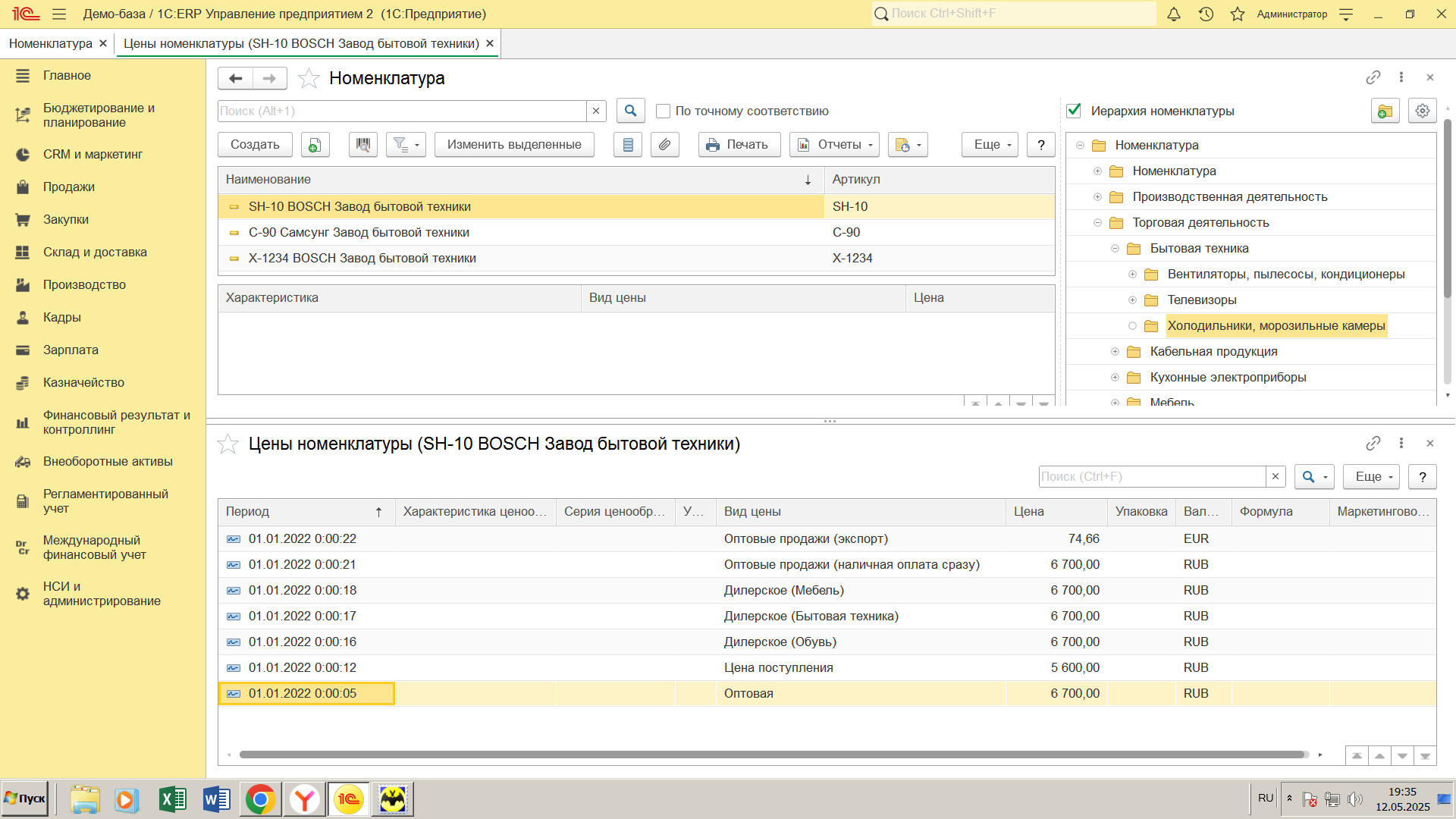Toggle По точному соответствию checkbox
This screenshot has width=1456, height=819.
tap(663, 111)
